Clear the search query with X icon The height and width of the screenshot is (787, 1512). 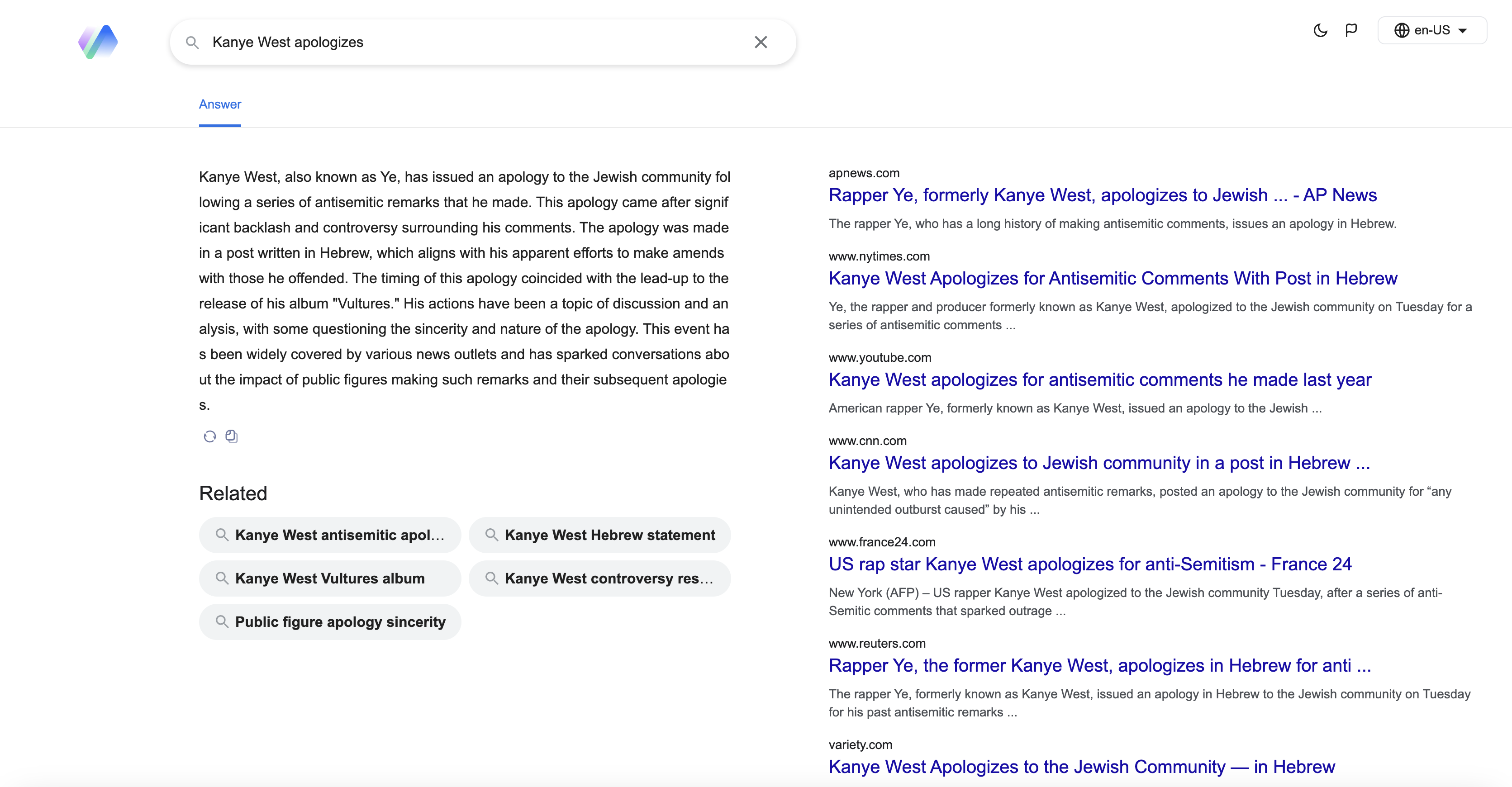760,42
